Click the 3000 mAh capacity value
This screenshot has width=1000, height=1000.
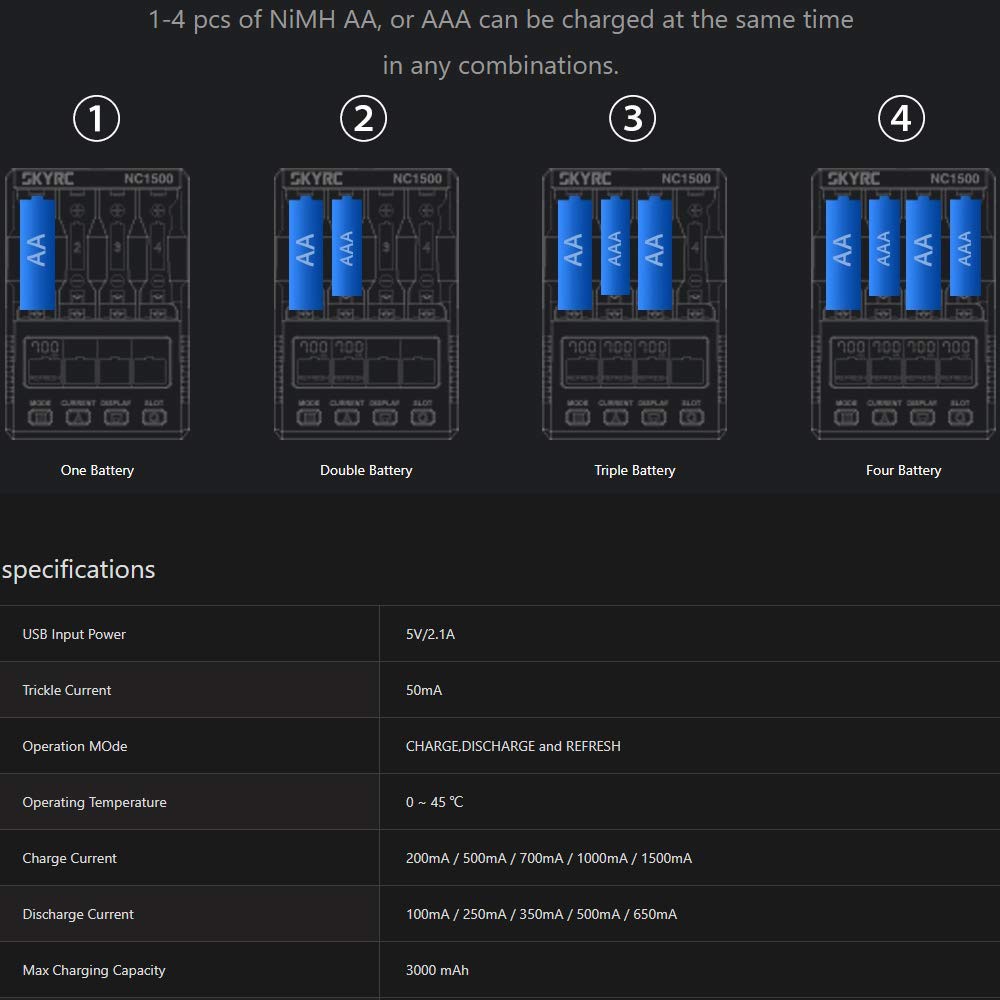click(x=437, y=970)
